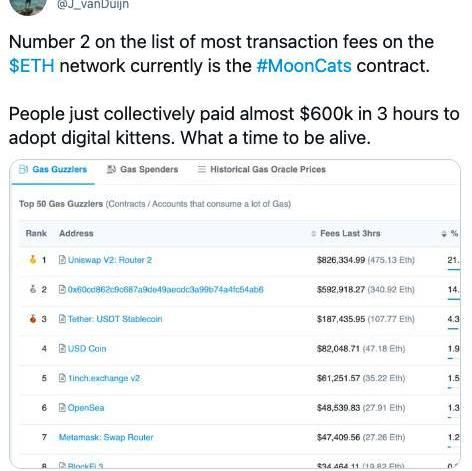Open the 0x60cd862c9c687a9de49 contract address

pos(165,289)
